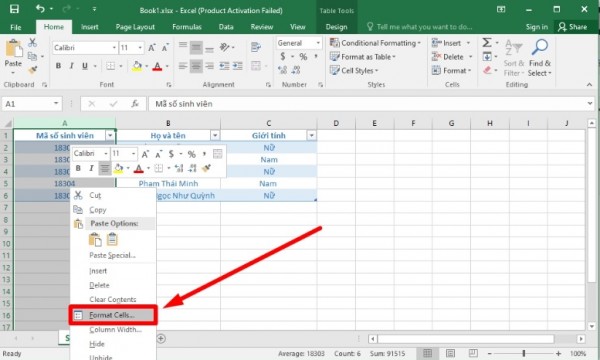Click the Merge & Center icon
The height and width of the screenshot is (360, 600).
tap(256, 66)
